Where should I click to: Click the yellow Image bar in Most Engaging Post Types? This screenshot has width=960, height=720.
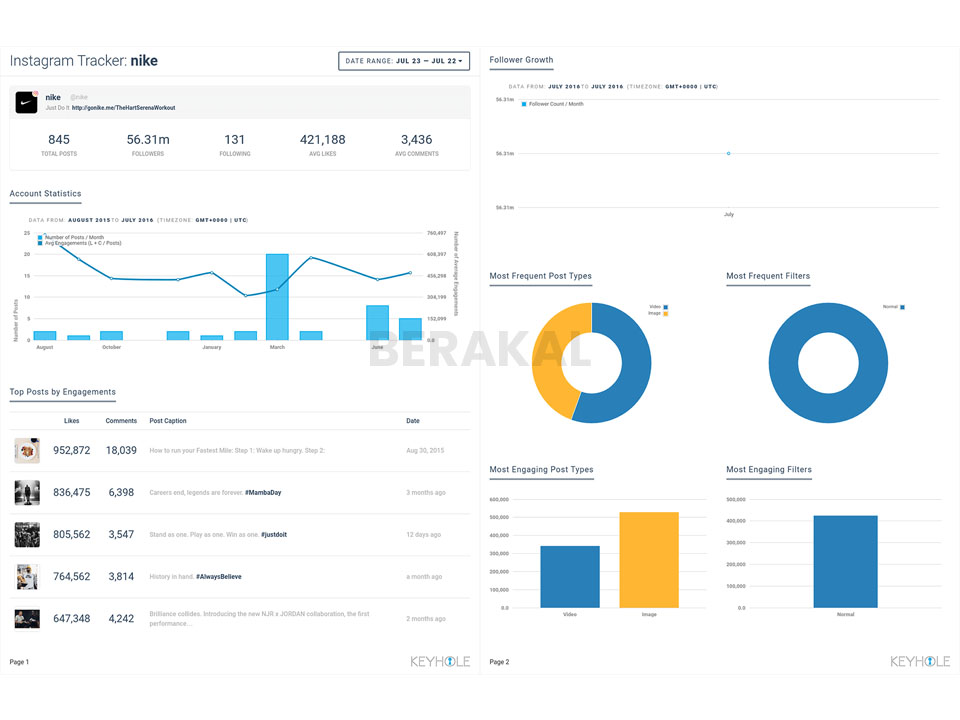point(648,560)
